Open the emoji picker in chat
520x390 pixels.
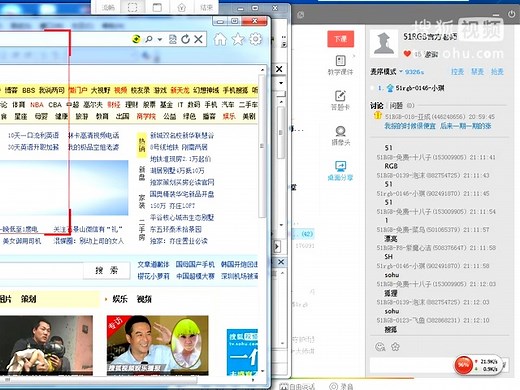(x=380, y=347)
